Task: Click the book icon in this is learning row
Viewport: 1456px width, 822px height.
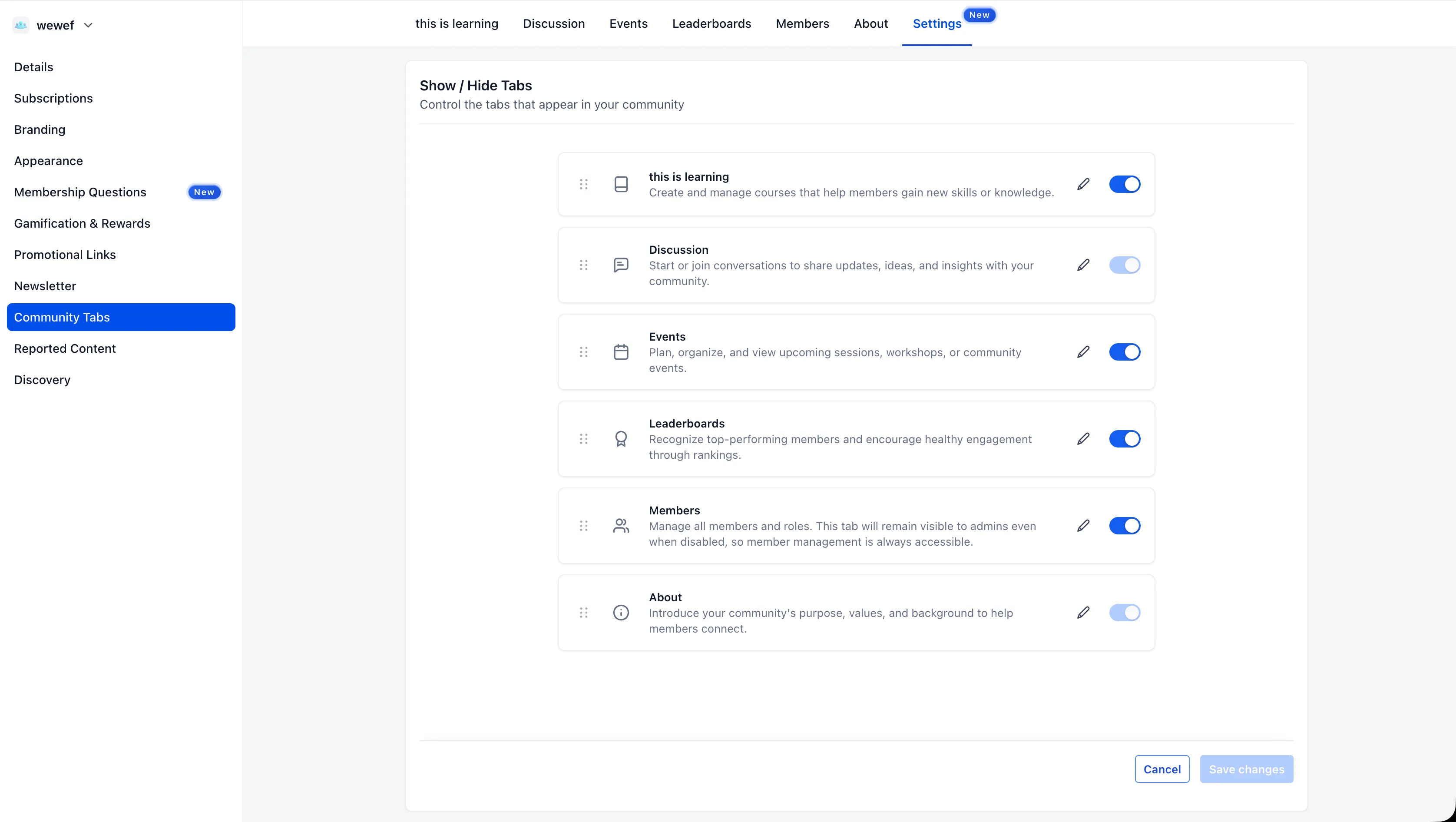Action: pyautogui.click(x=621, y=184)
